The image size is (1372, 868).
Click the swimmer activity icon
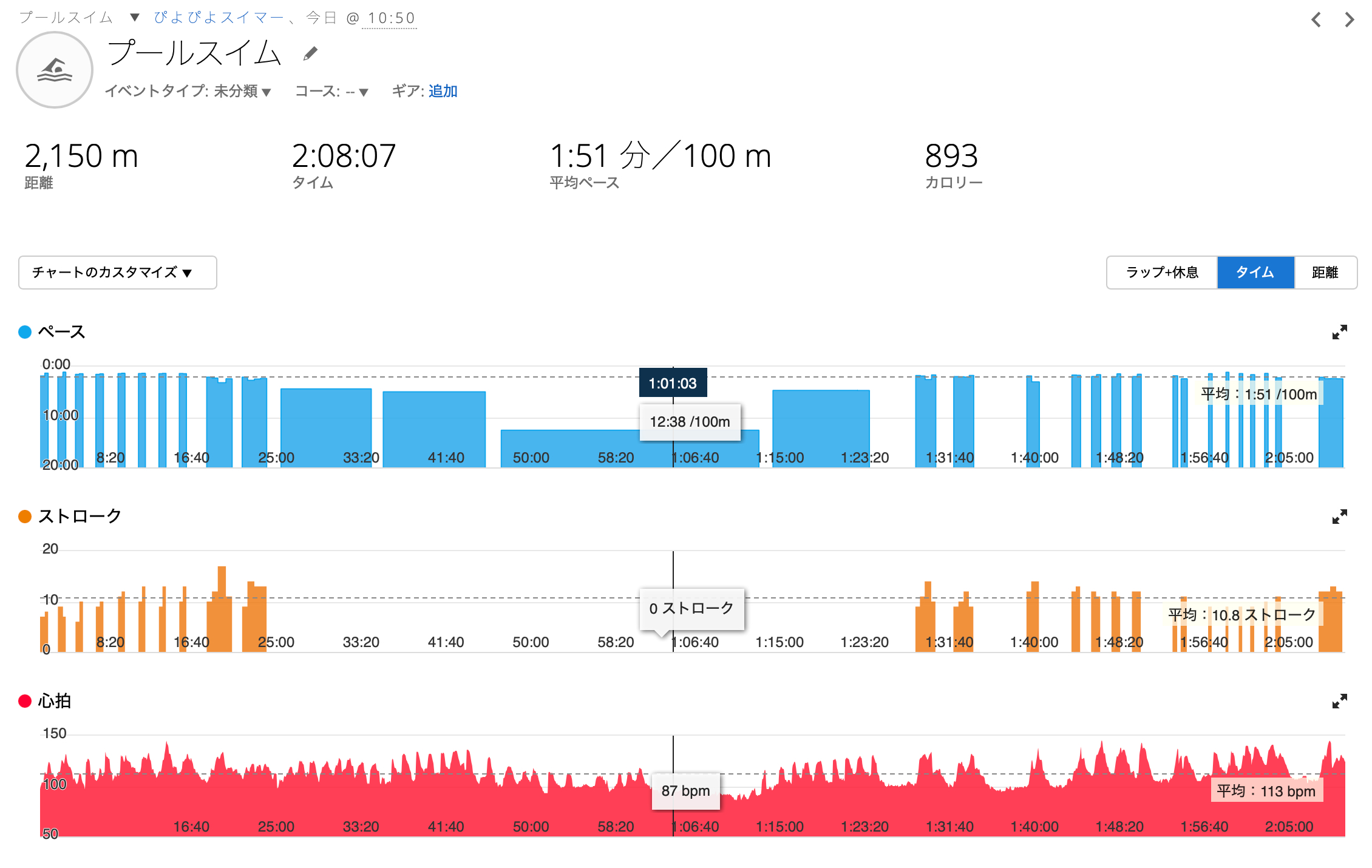point(55,70)
